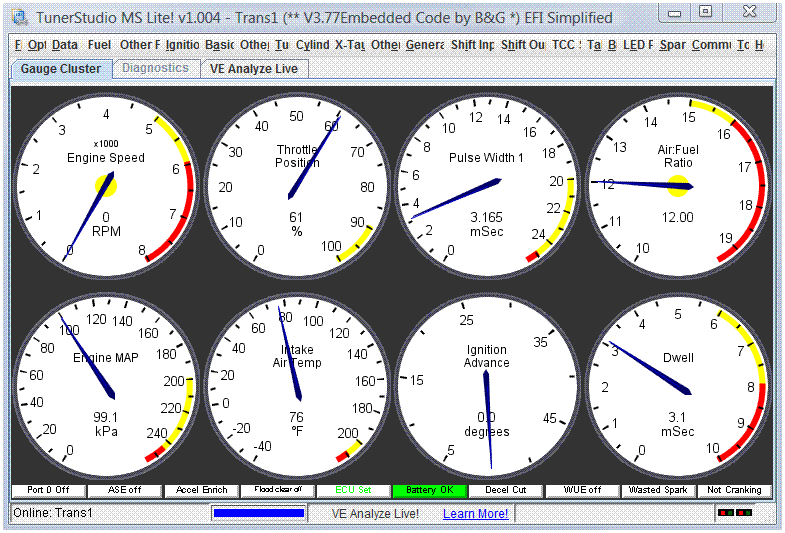Open the Data menu
Viewport: 785px width, 533px height.
65,45
